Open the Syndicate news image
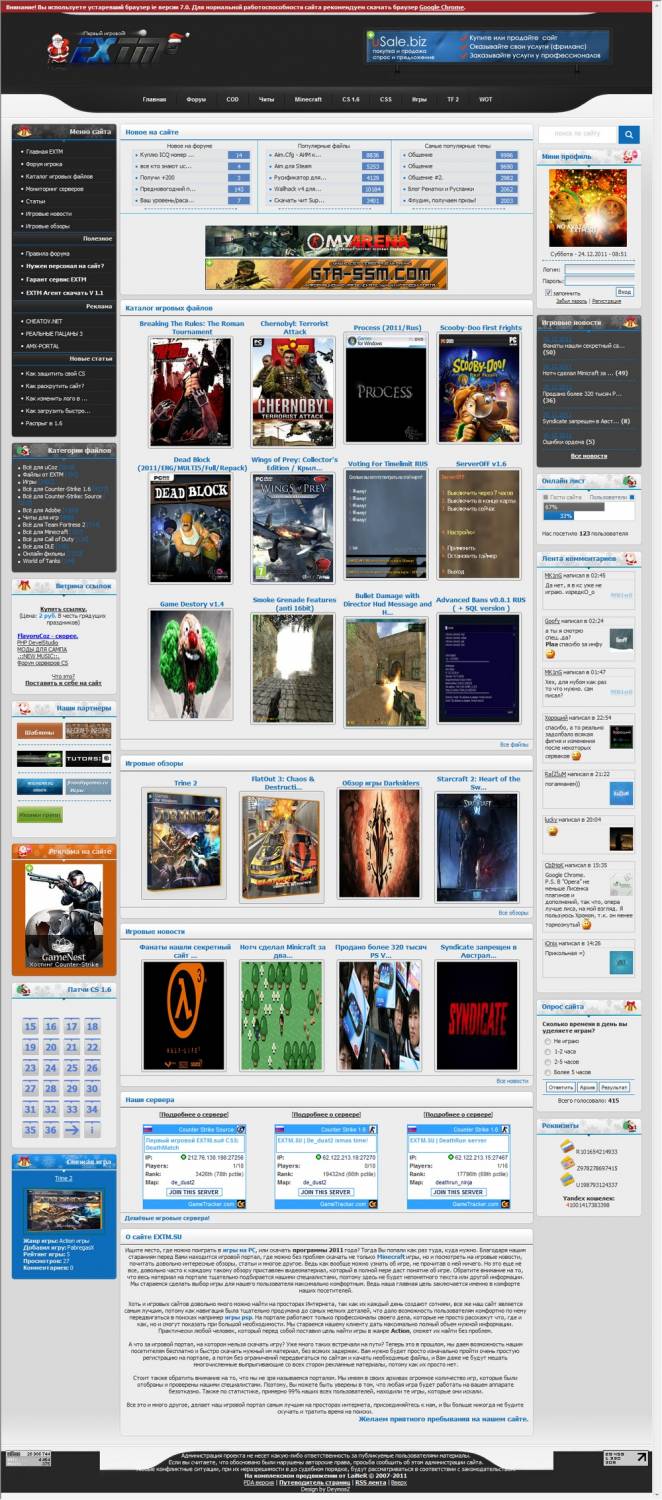662x1500 pixels. tap(477, 1015)
